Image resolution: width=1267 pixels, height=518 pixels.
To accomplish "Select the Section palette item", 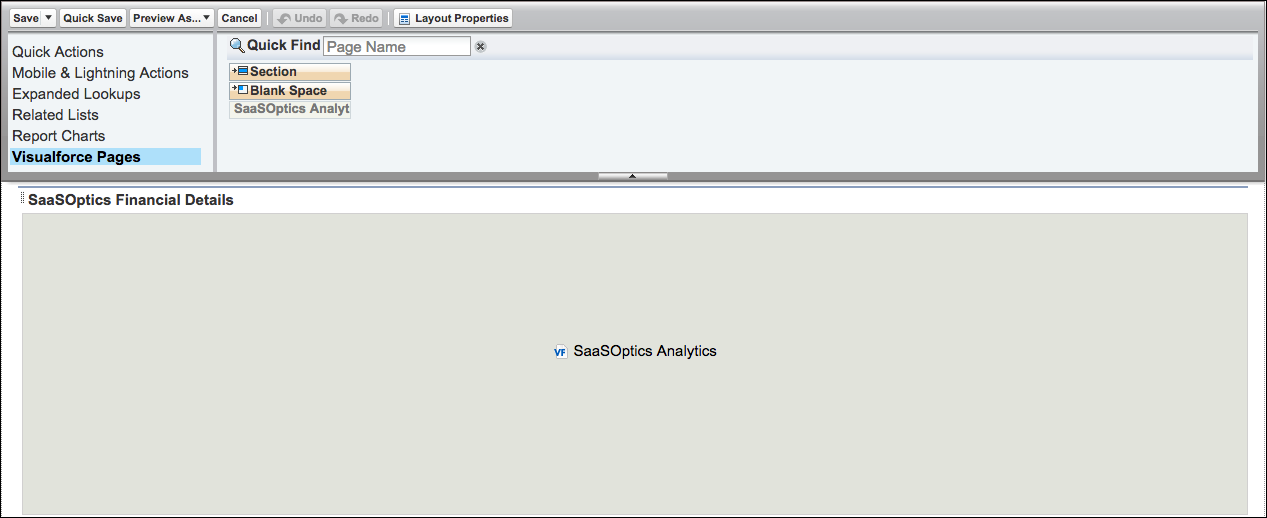I will click(x=290, y=72).
